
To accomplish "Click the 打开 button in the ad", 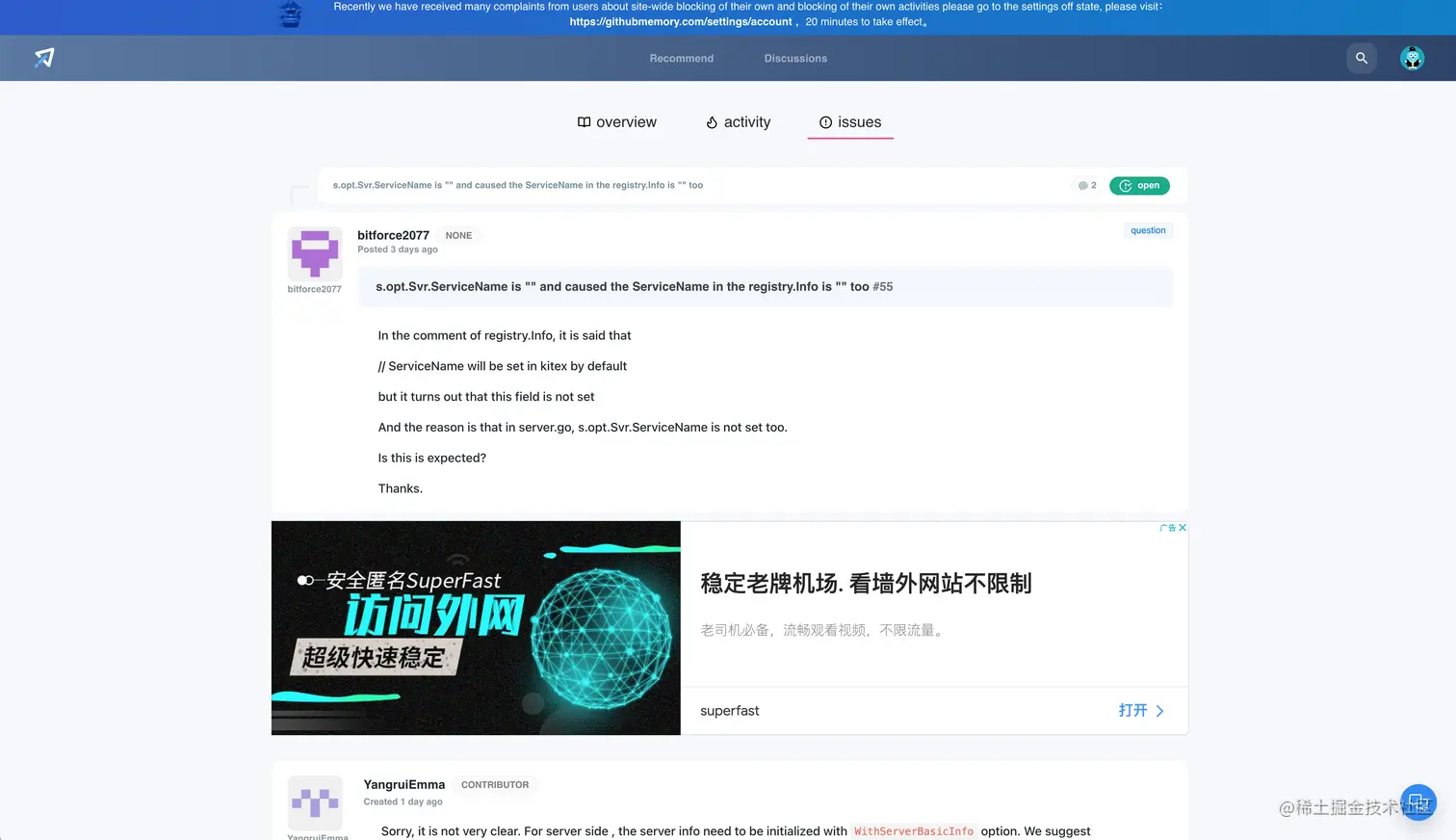I will pos(1133,711).
